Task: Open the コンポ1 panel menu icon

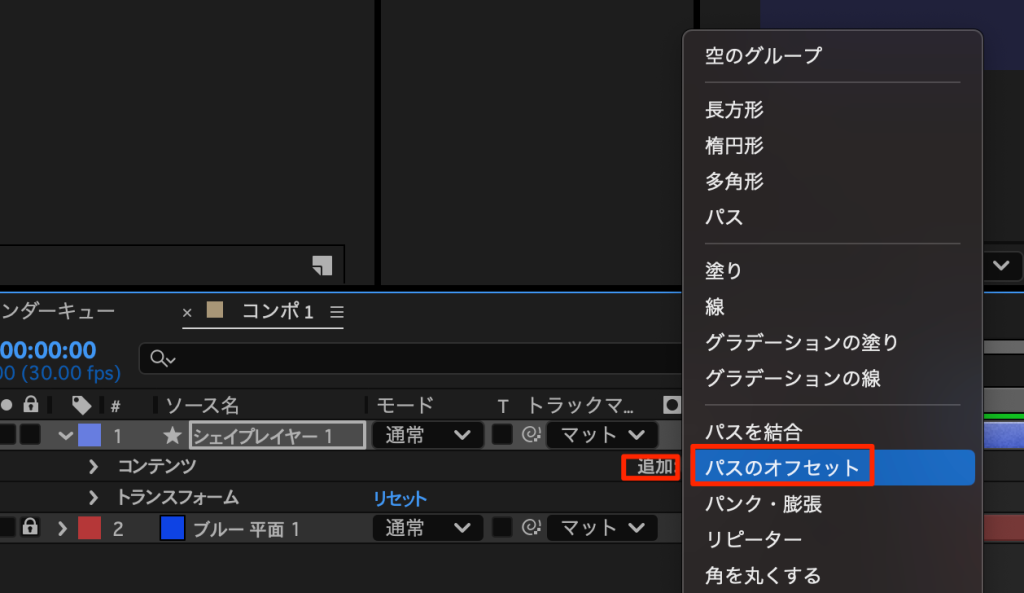Action: (337, 312)
